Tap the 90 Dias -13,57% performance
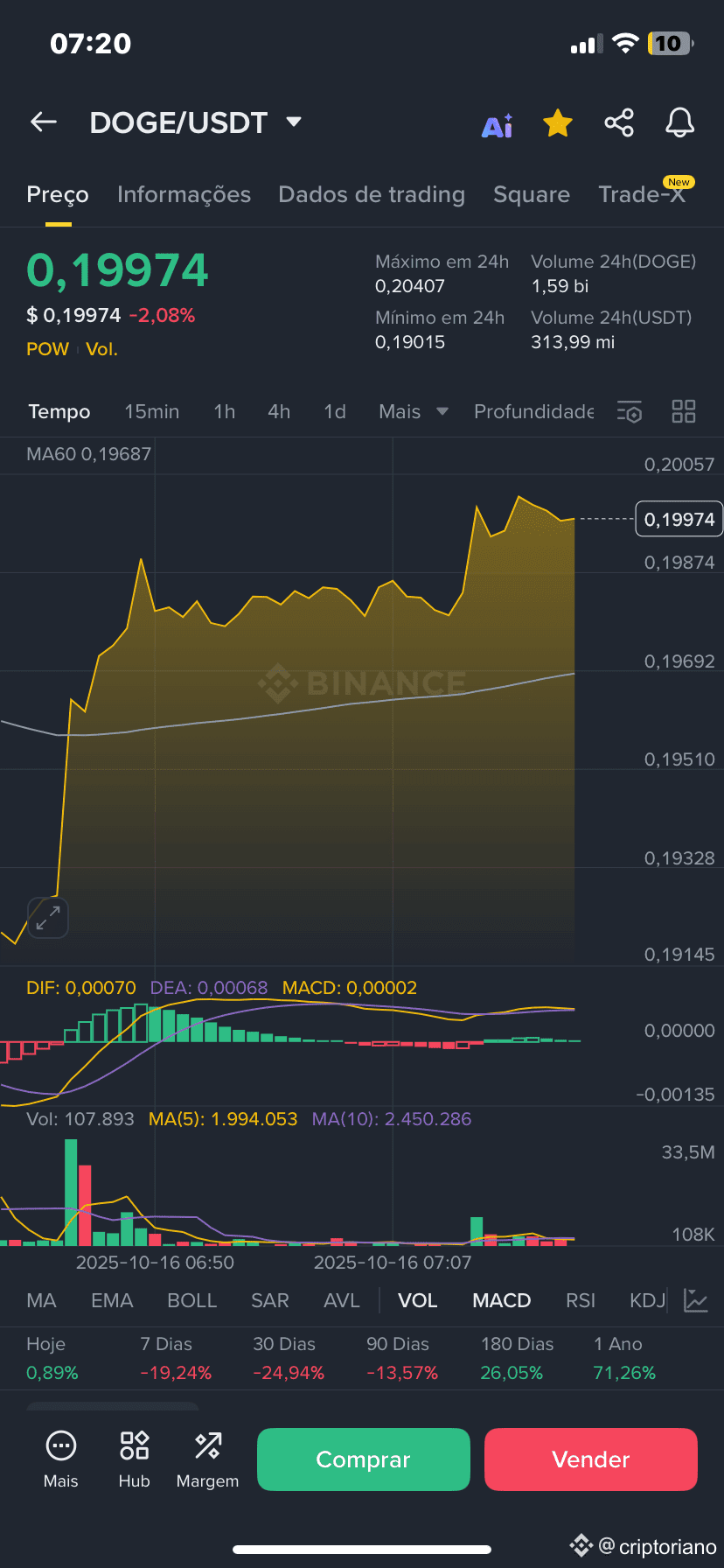 402,1358
